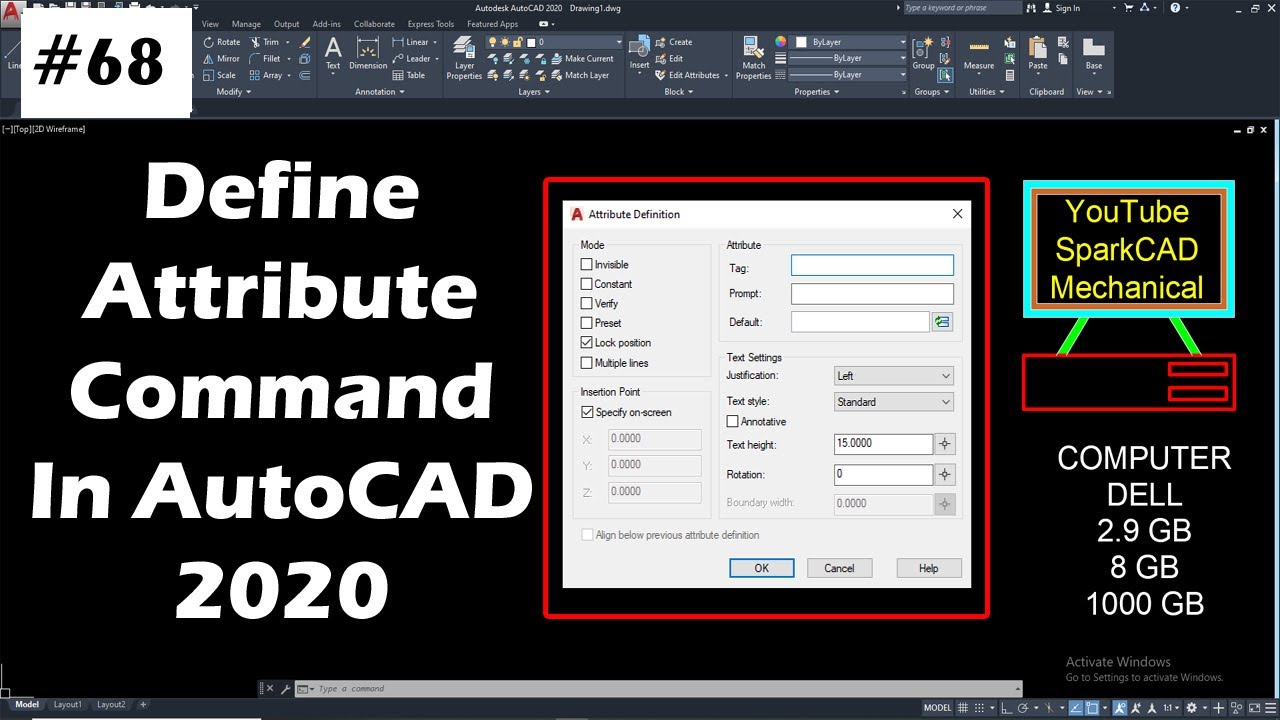
Task: Click Help in Attribute Definition dialog
Action: coord(929,568)
